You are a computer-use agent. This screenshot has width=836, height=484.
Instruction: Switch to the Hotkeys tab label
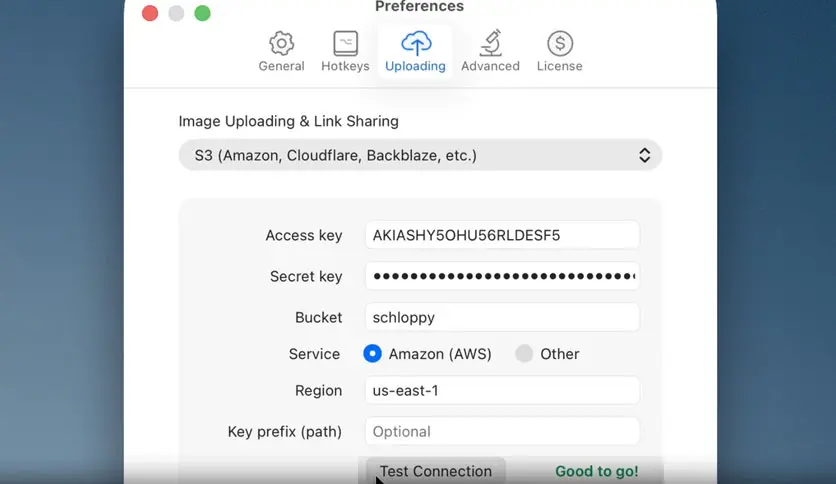[x=345, y=66]
